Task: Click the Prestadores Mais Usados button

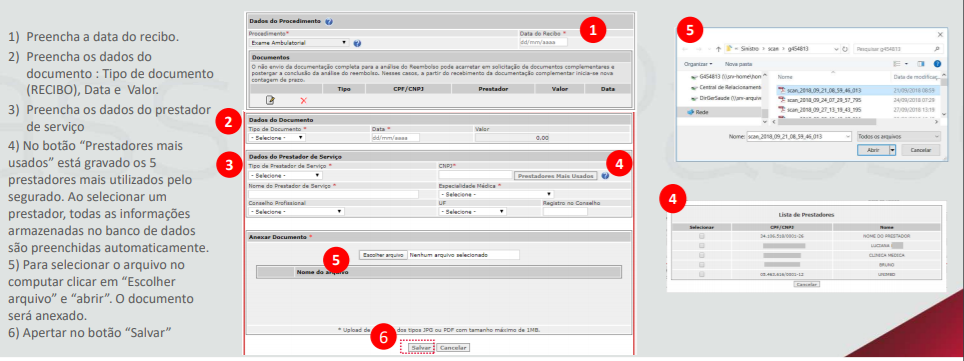Action: pyautogui.click(x=556, y=176)
